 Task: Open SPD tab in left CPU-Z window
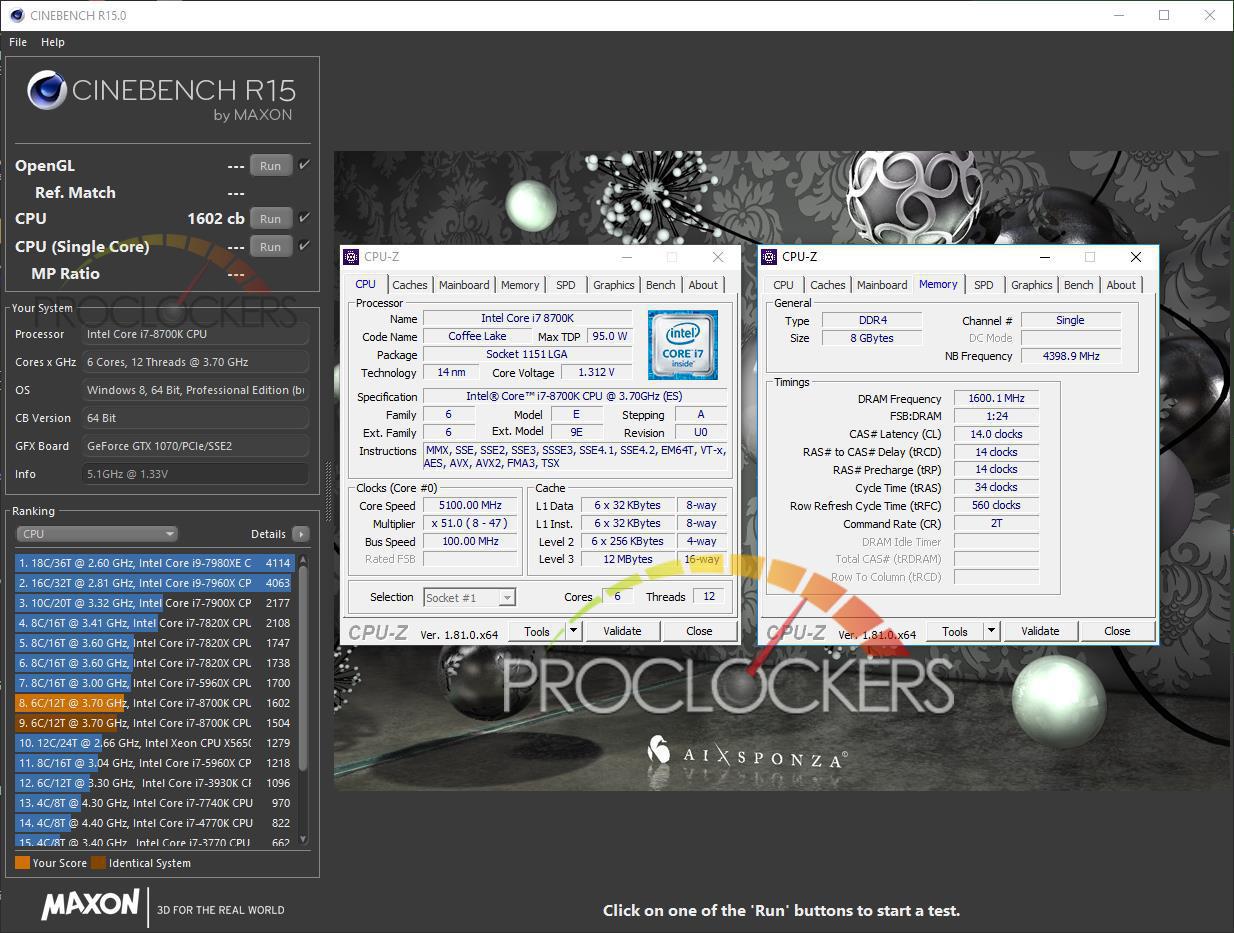566,285
